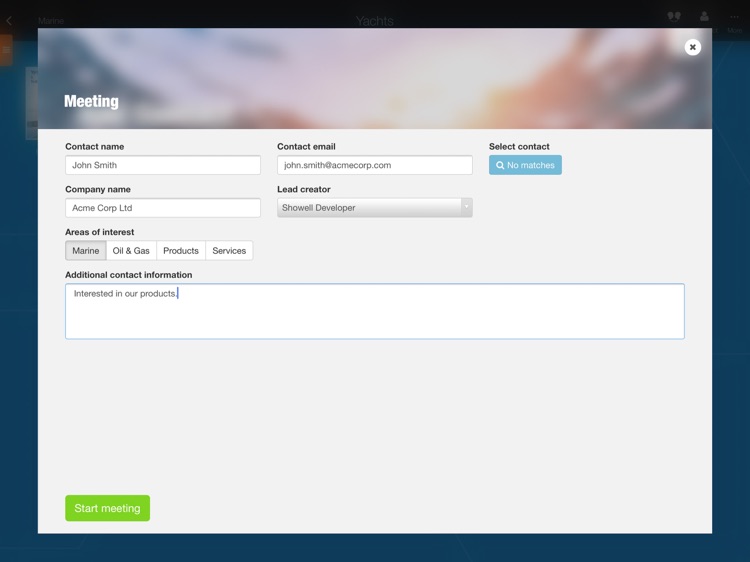Click the Contact email field
Viewport: 750px width, 562px height.
(x=375, y=165)
